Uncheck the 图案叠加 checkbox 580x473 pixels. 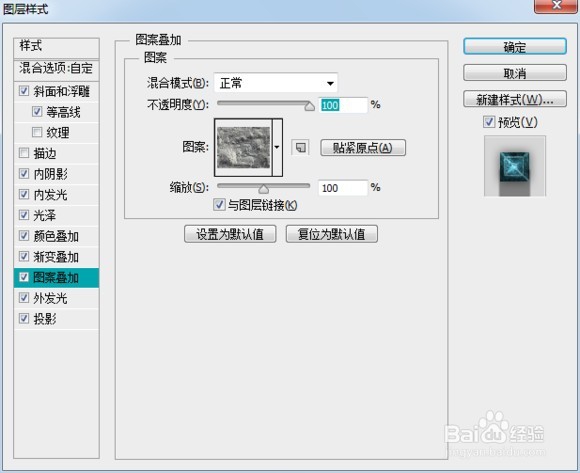coord(24,277)
